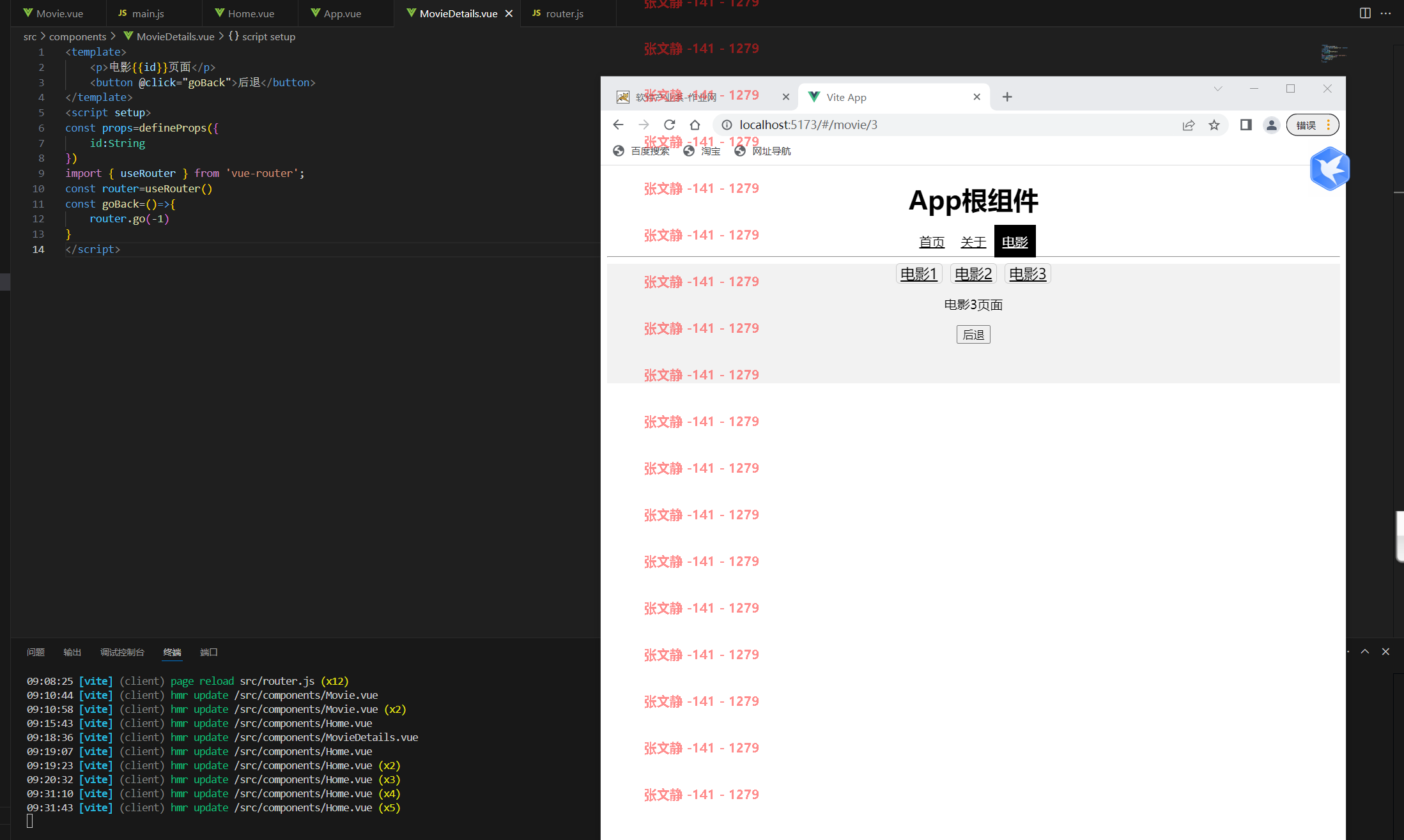Screen dimensions: 1404x840
Task: Reload the Vite App page
Action: pos(669,125)
